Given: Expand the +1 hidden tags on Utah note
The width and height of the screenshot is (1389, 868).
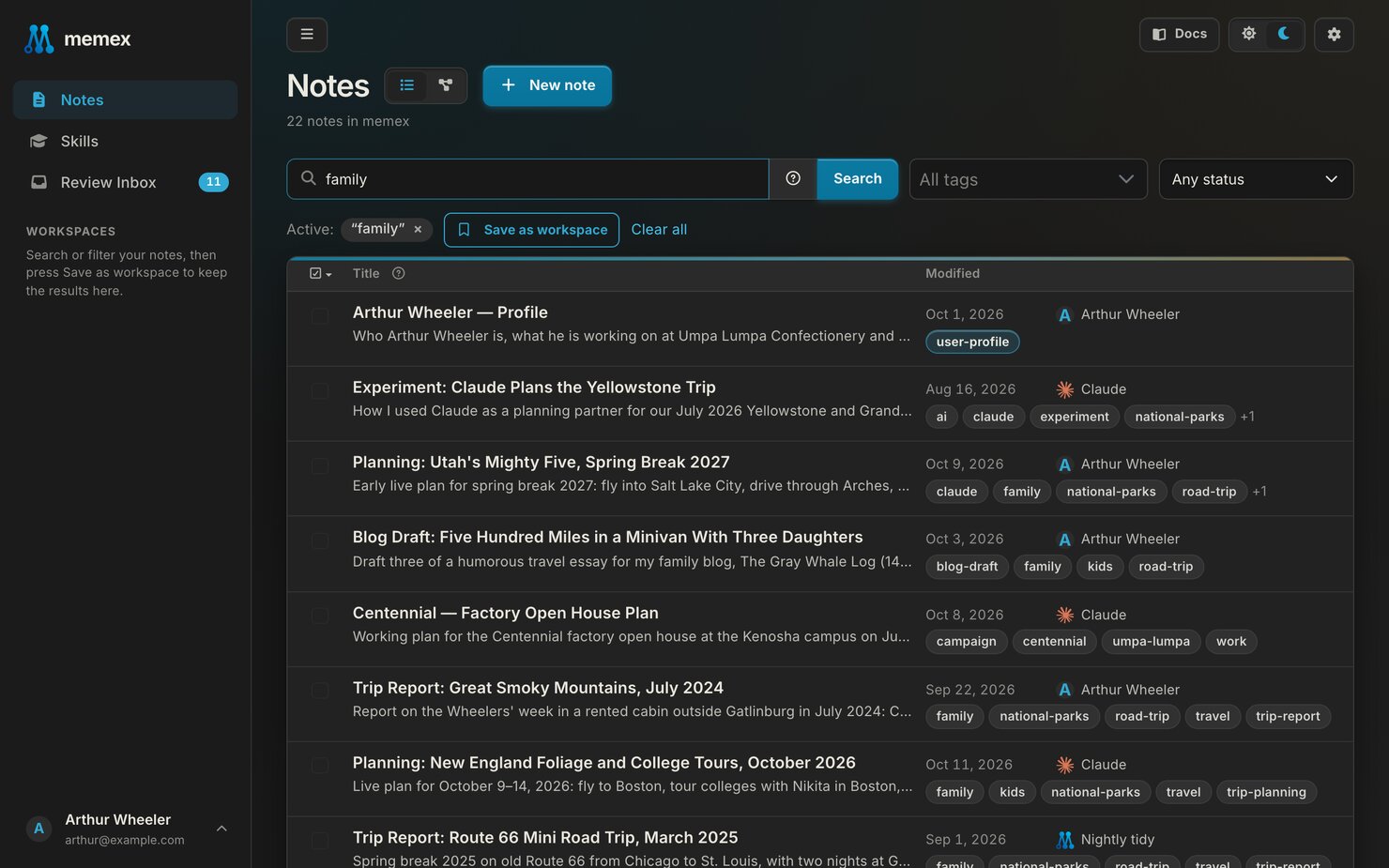Looking at the screenshot, I should (x=1259, y=492).
